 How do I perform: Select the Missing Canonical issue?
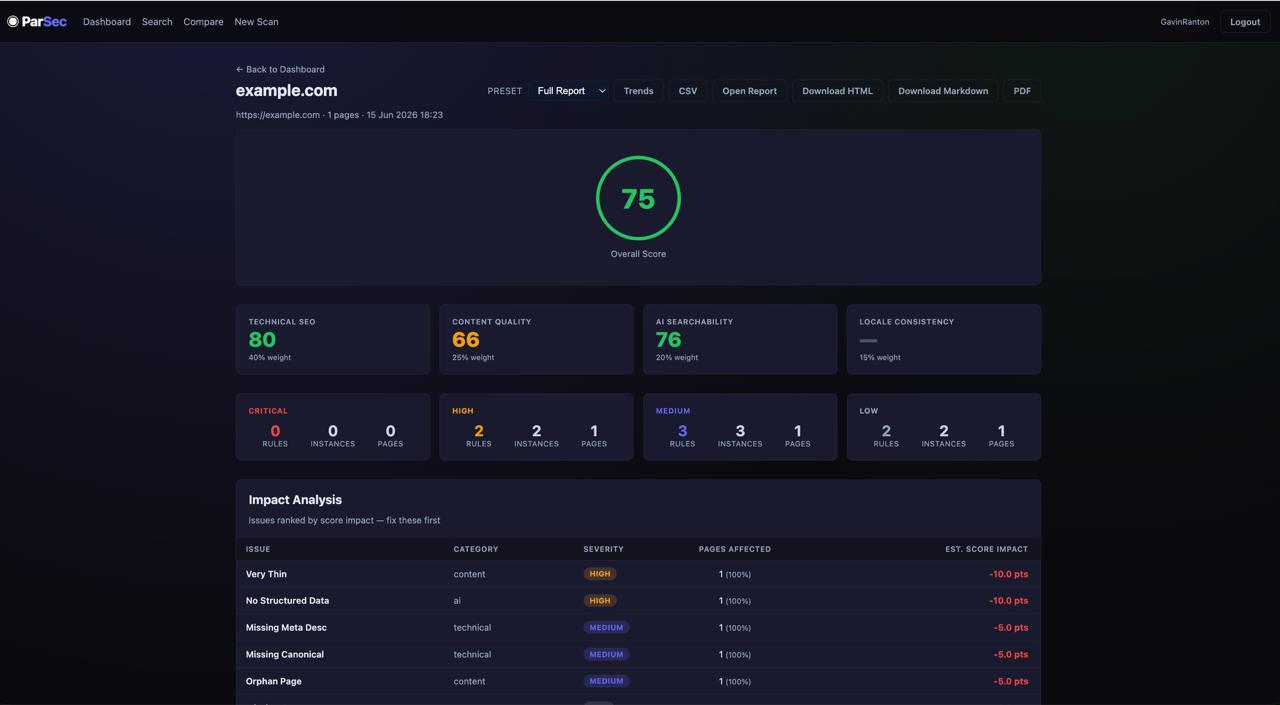[x=638, y=654]
